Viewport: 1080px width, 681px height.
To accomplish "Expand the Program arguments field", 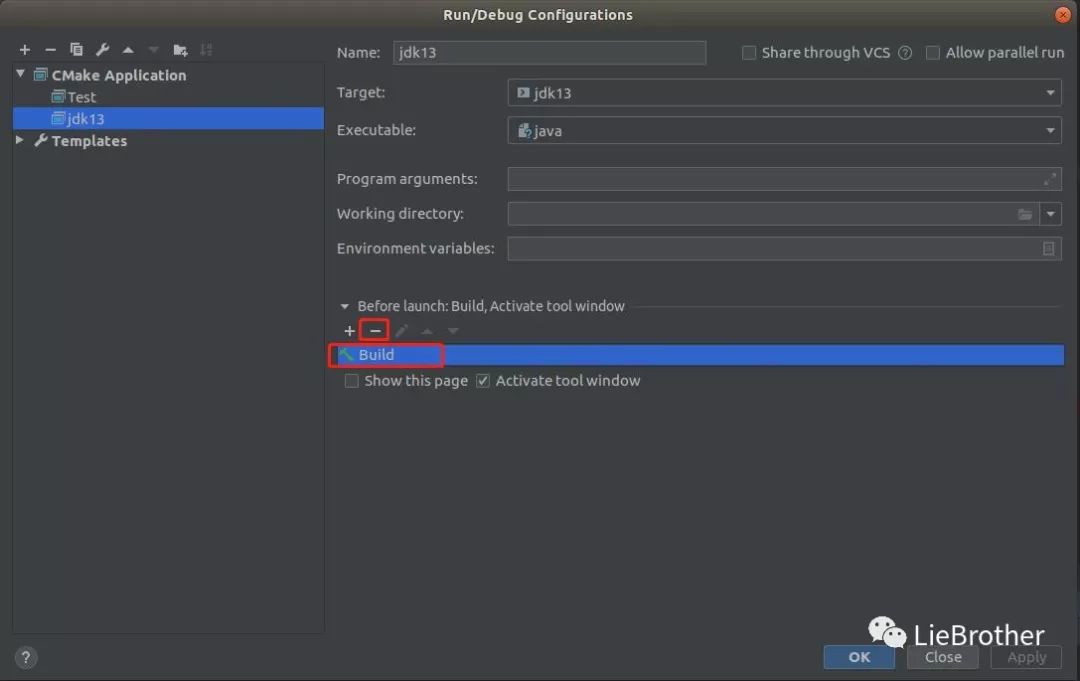I will point(1050,180).
